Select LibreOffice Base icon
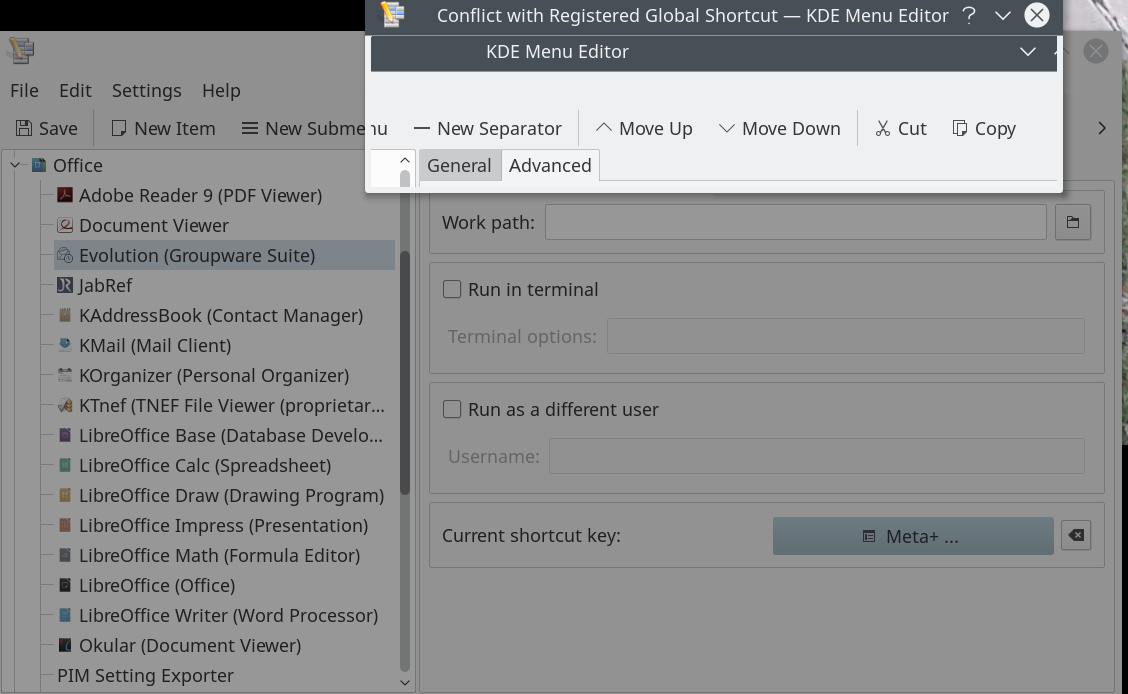The height and width of the screenshot is (694, 1128). click(x=65, y=435)
